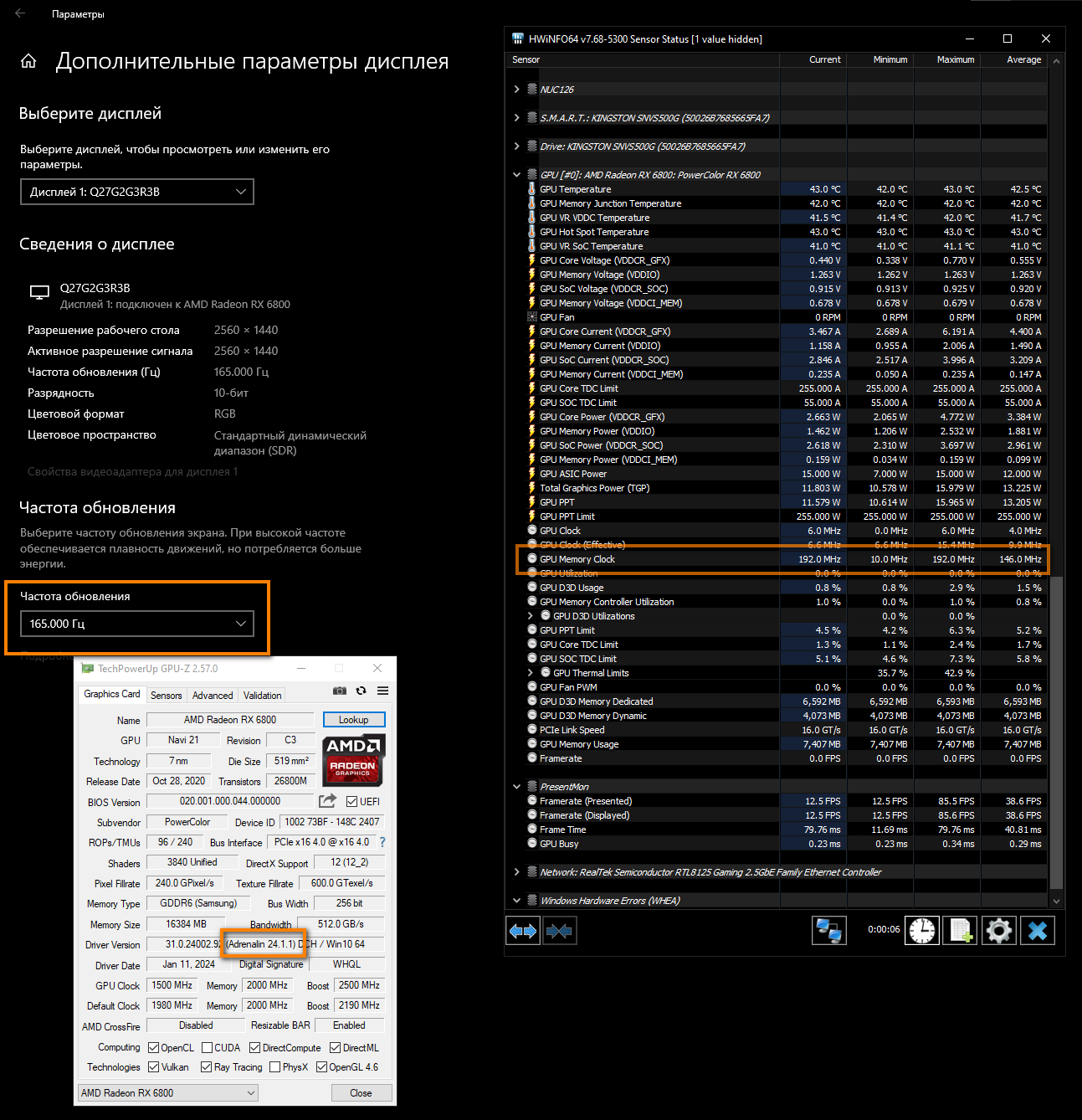
Task: Switch to the Sensors tab in GPU-Z
Action: tap(166, 696)
